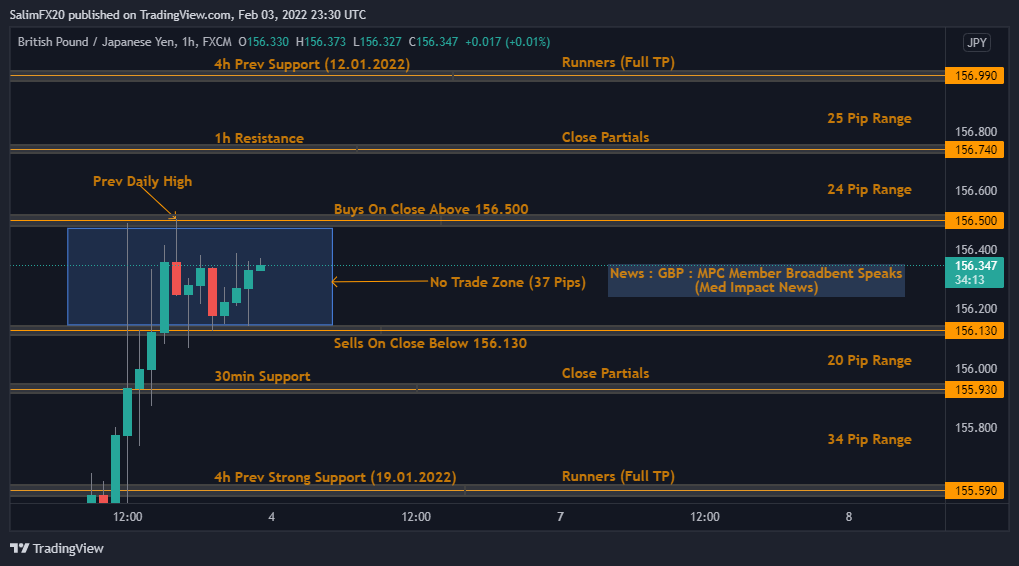Click the 156.500 orange price label
The height and width of the screenshot is (566, 1019).
point(973,221)
